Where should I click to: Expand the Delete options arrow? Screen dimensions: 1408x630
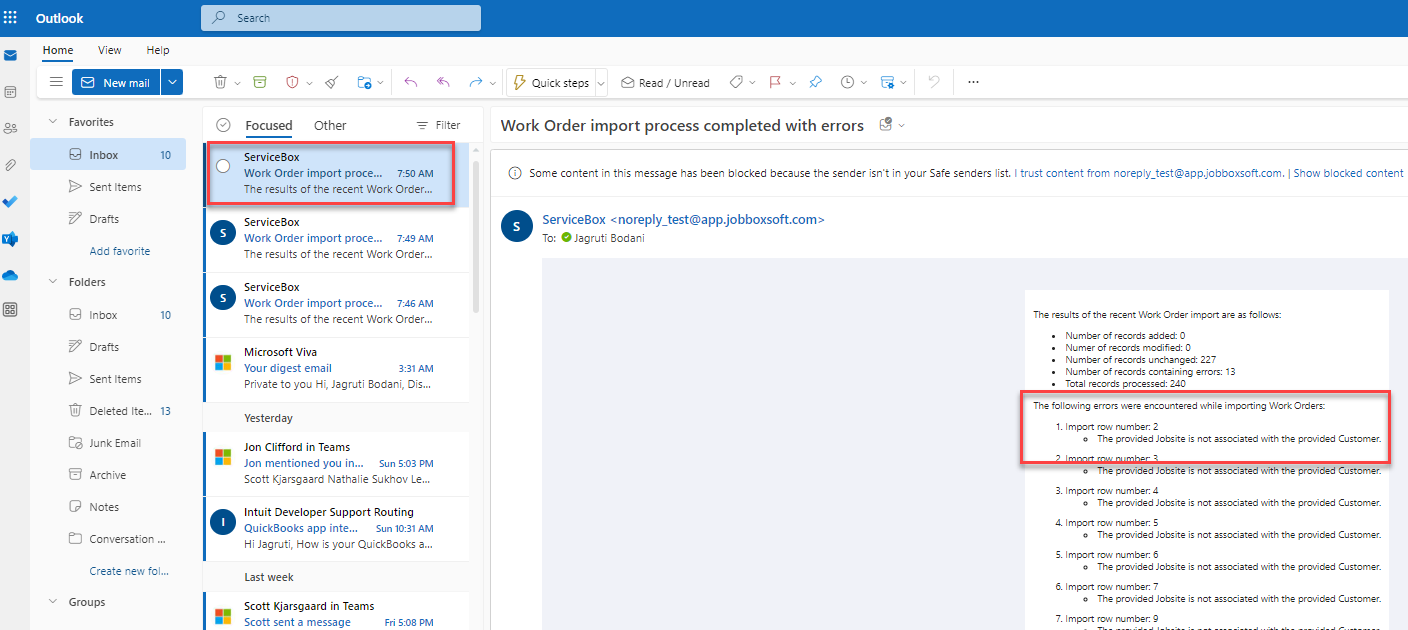(x=238, y=83)
